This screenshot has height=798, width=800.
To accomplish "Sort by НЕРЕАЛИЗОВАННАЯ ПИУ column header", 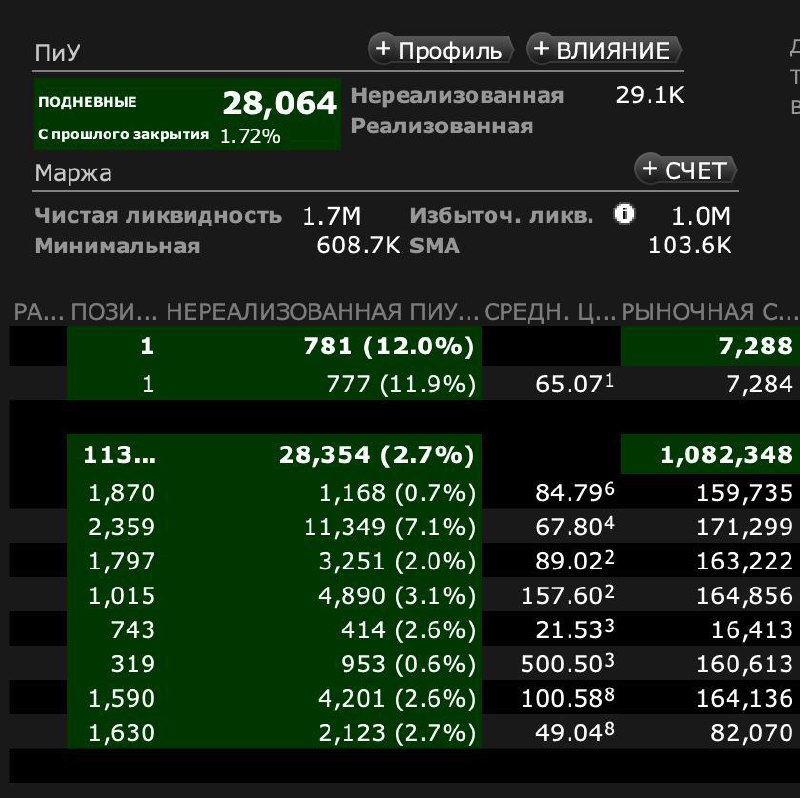I will [321, 312].
